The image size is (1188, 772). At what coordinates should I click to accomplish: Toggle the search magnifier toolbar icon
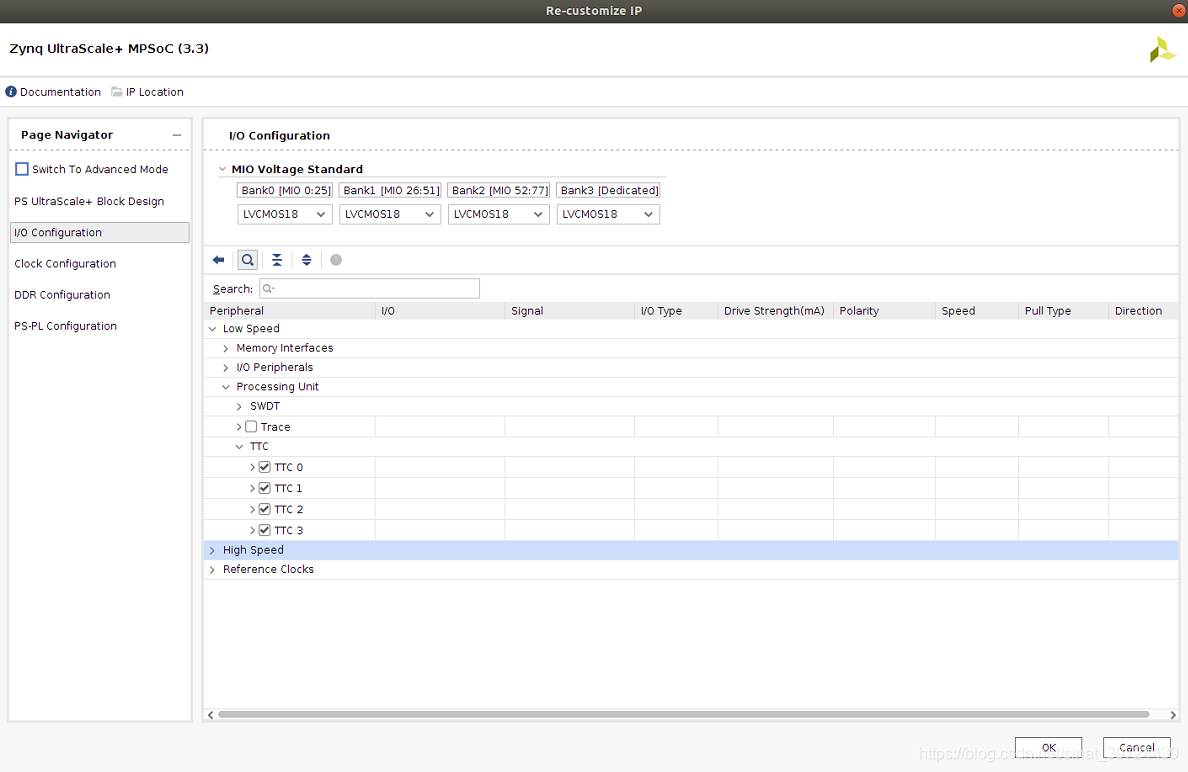[248, 260]
